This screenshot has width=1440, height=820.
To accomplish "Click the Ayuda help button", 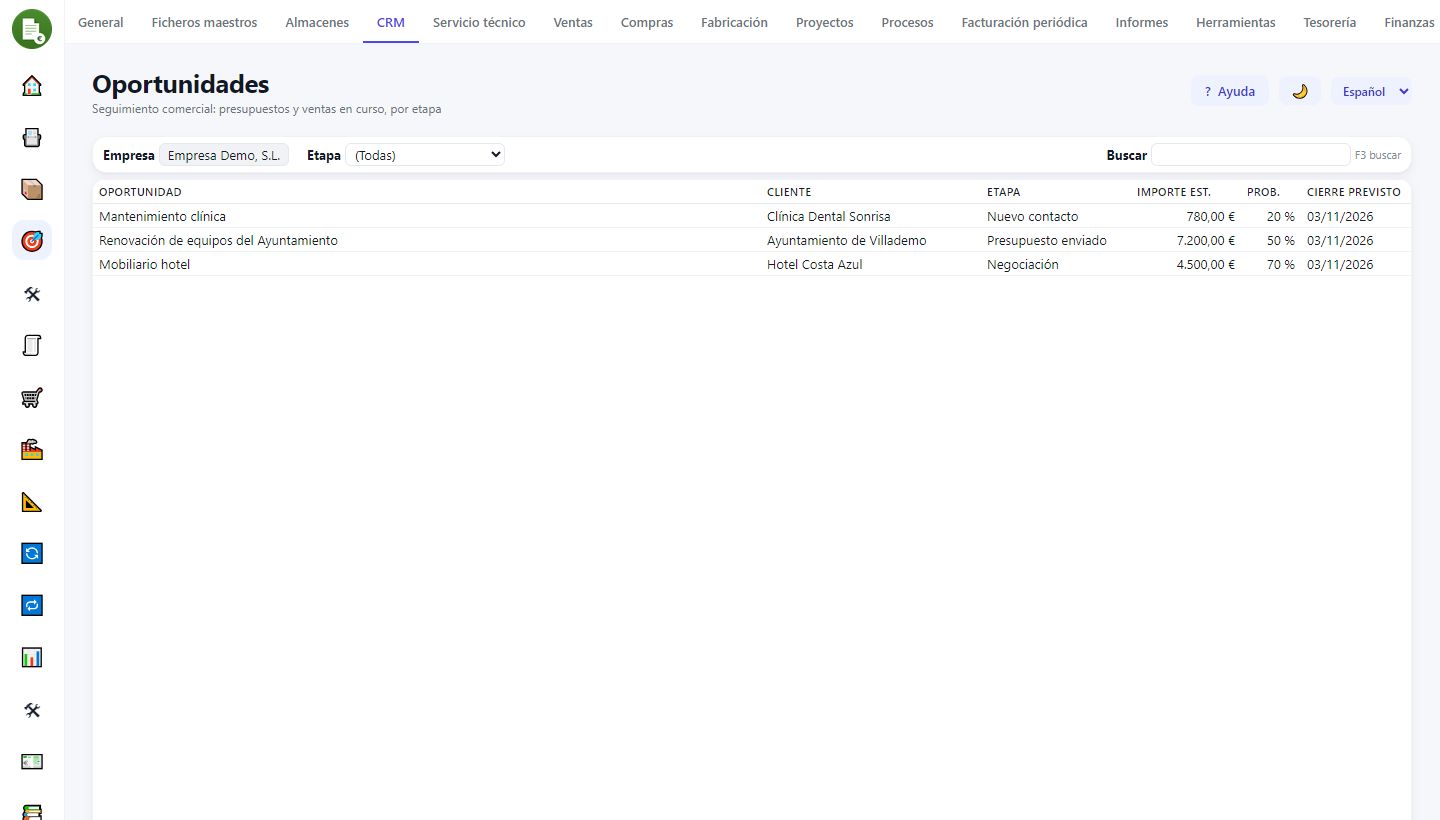I will 1230,91.
